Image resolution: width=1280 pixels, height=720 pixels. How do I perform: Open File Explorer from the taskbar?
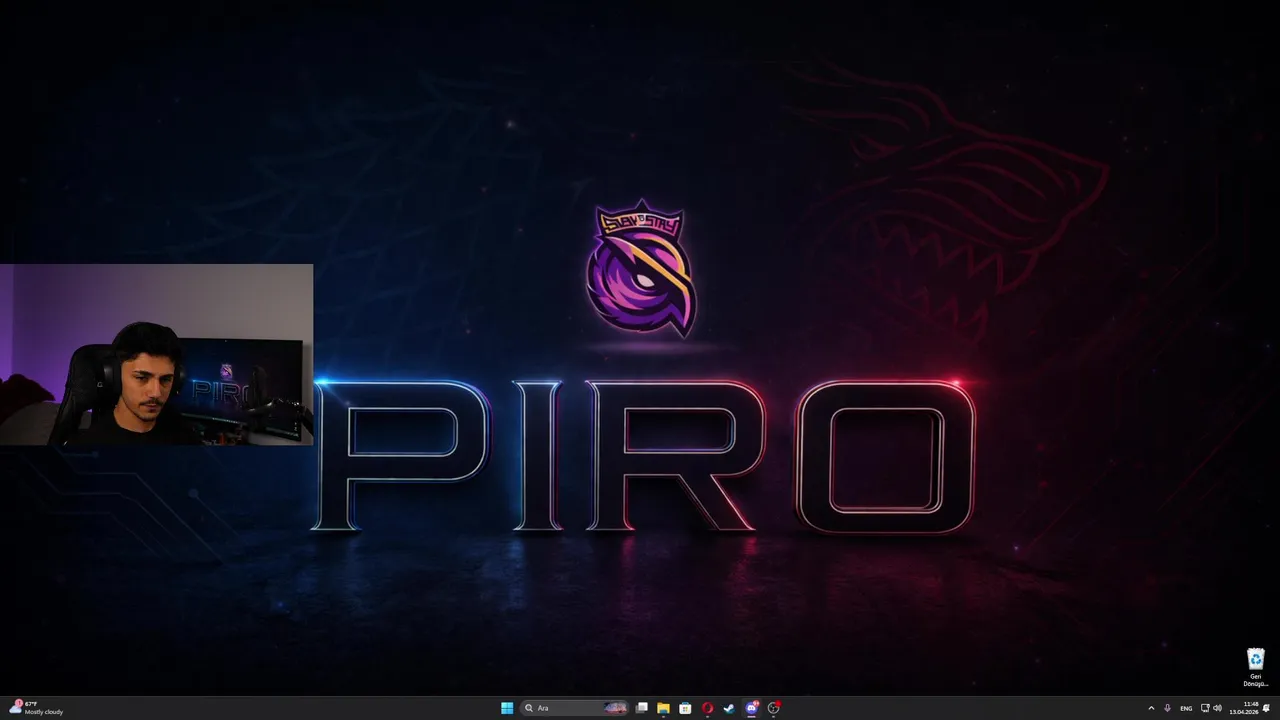[x=663, y=708]
